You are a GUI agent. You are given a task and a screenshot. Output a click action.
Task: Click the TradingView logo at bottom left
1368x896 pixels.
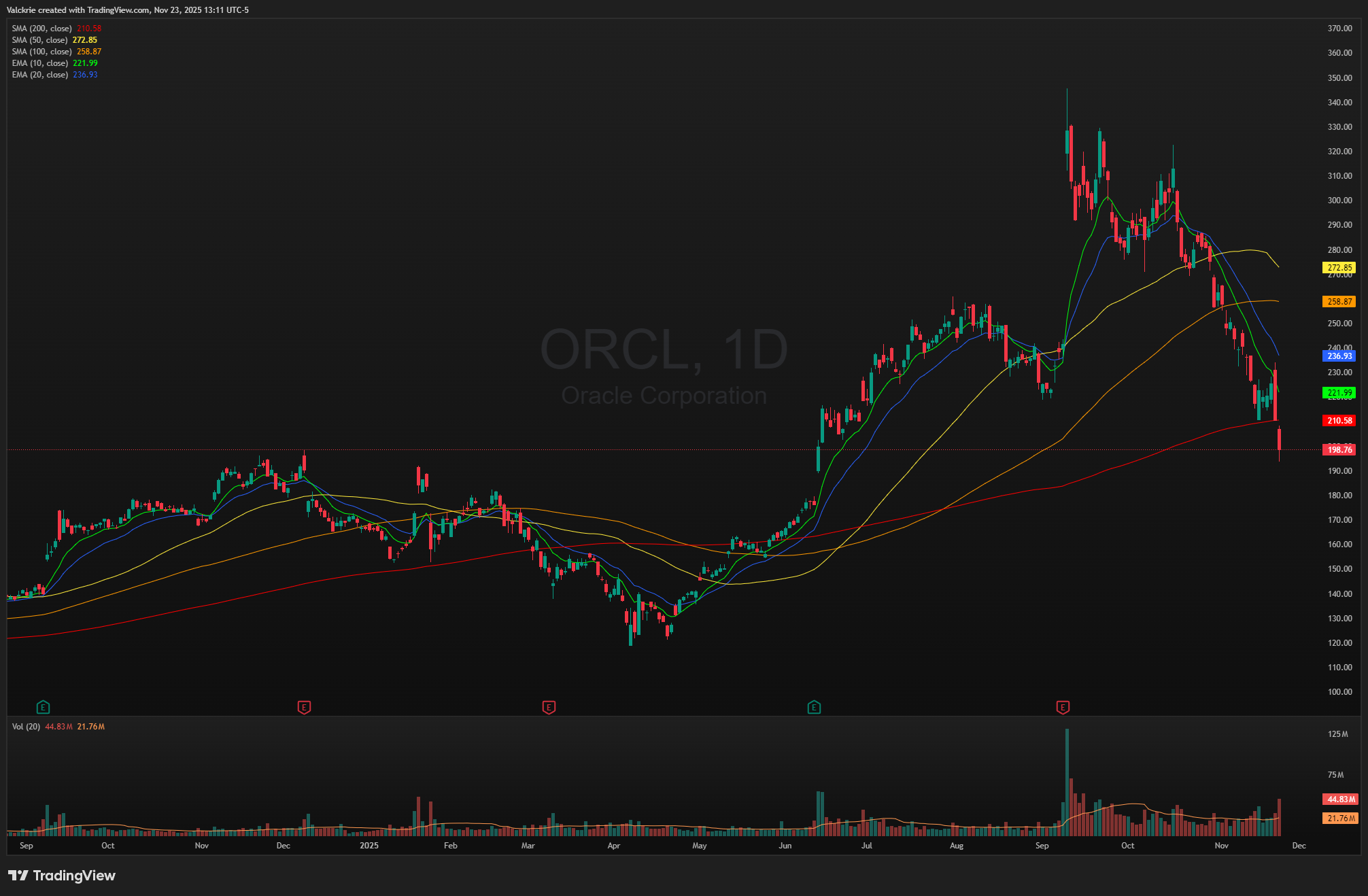point(62,876)
